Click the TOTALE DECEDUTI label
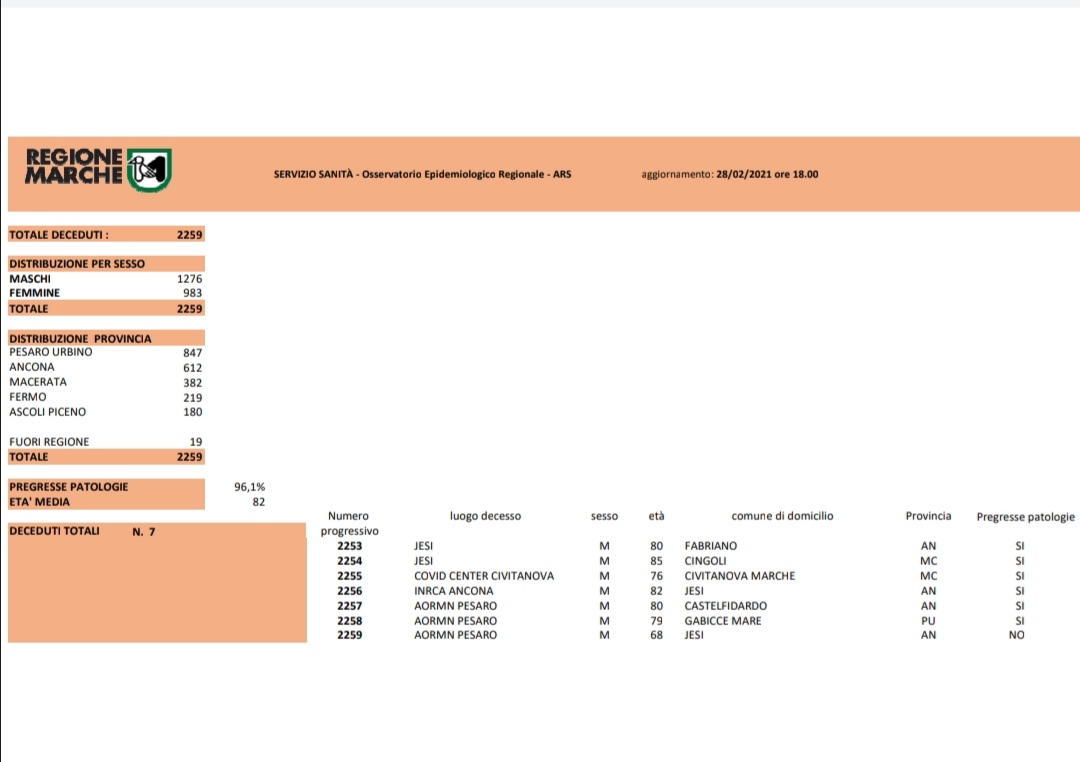 (59, 235)
